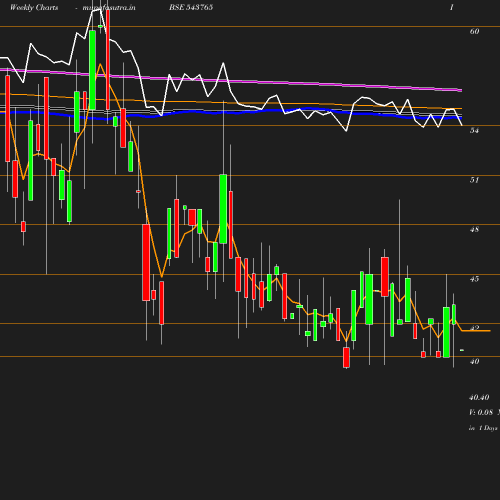Screen dimensions: 500x500
Task: Click the 51 price axis label
Action: pos(474,180)
